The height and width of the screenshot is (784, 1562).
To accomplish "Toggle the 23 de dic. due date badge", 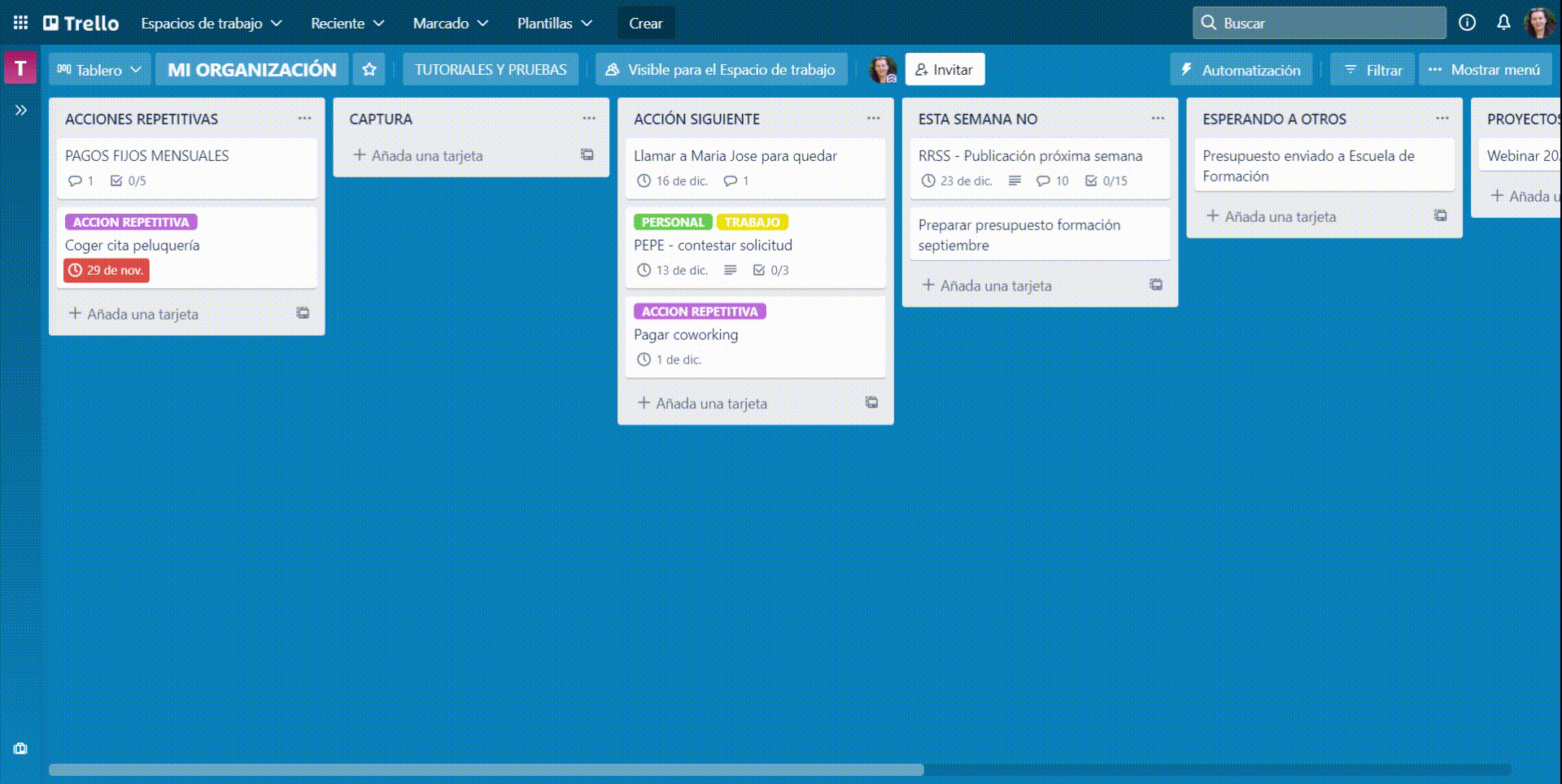I will tap(957, 181).
